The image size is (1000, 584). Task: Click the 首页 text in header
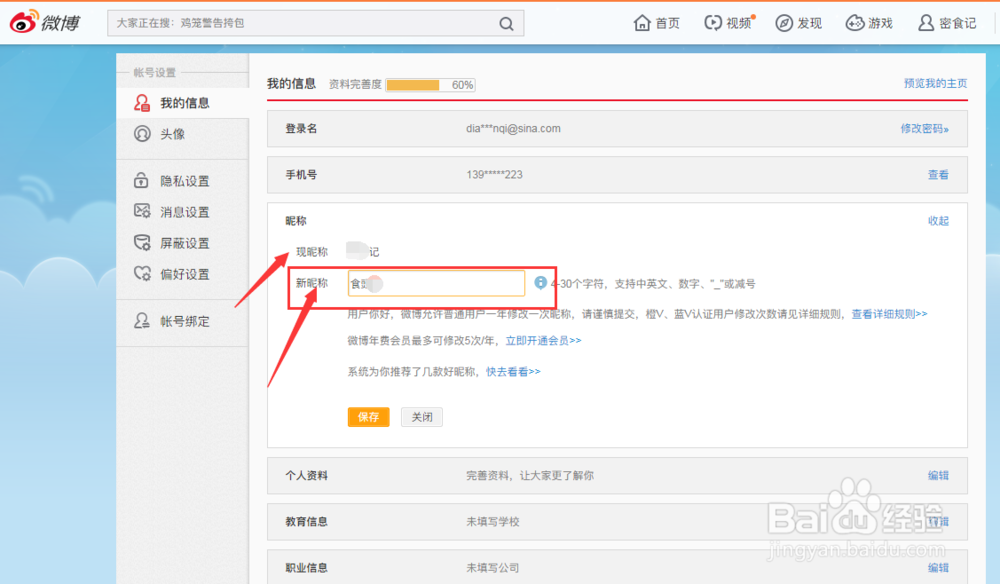(x=668, y=24)
